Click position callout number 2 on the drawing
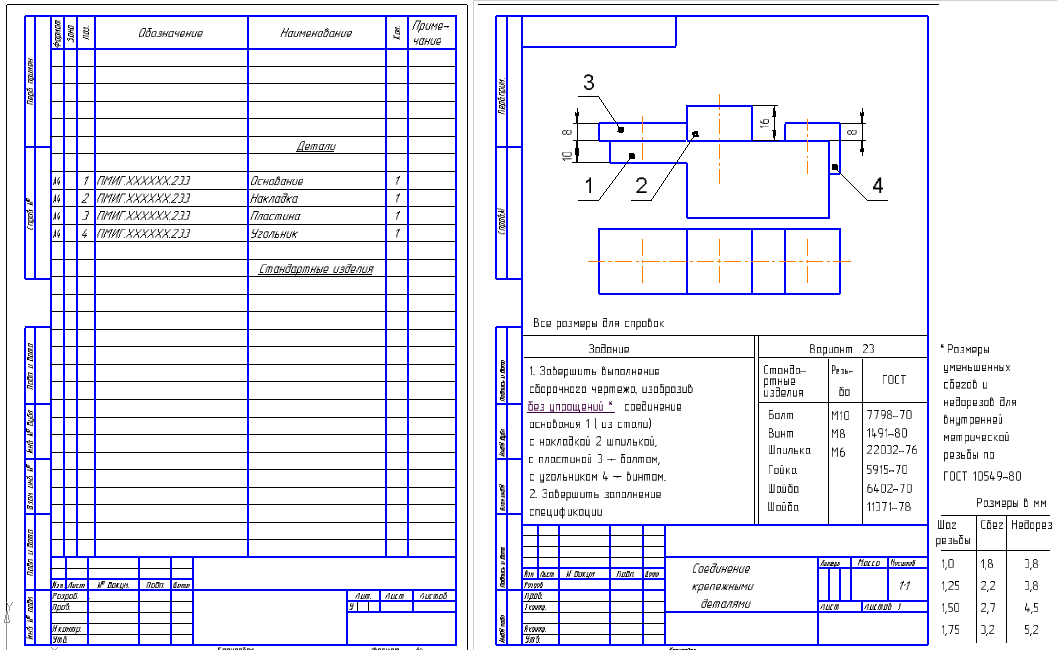Screen dimensions: 1057x650 point(641,185)
